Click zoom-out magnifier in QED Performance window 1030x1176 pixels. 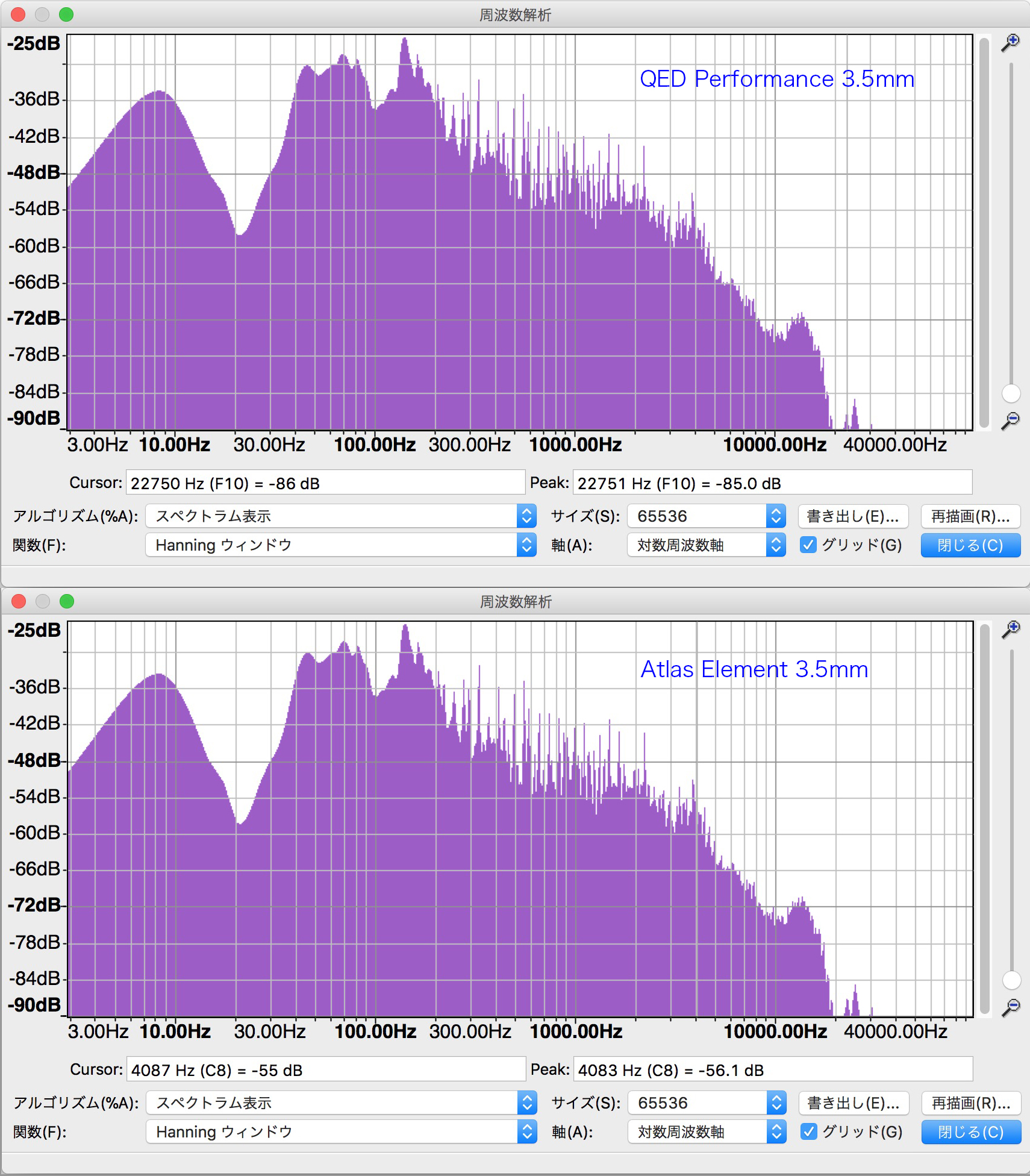point(1010,421)
